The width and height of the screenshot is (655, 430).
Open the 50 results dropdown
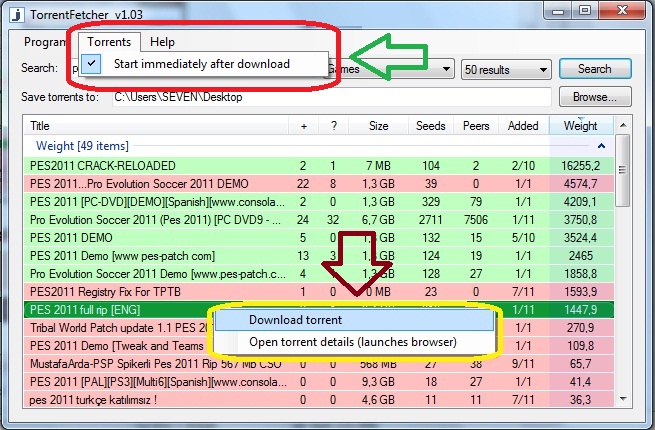point(506,69)
